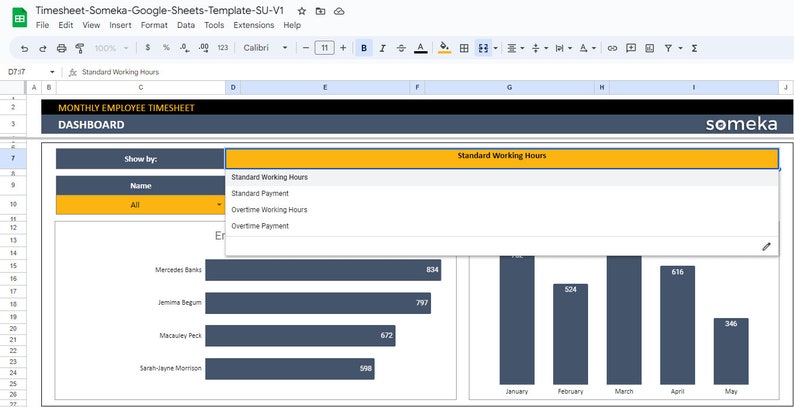The height and width of the screenshot is (407, 794).
Task: Check the cloud document status icon
Action: click(339, 11)
